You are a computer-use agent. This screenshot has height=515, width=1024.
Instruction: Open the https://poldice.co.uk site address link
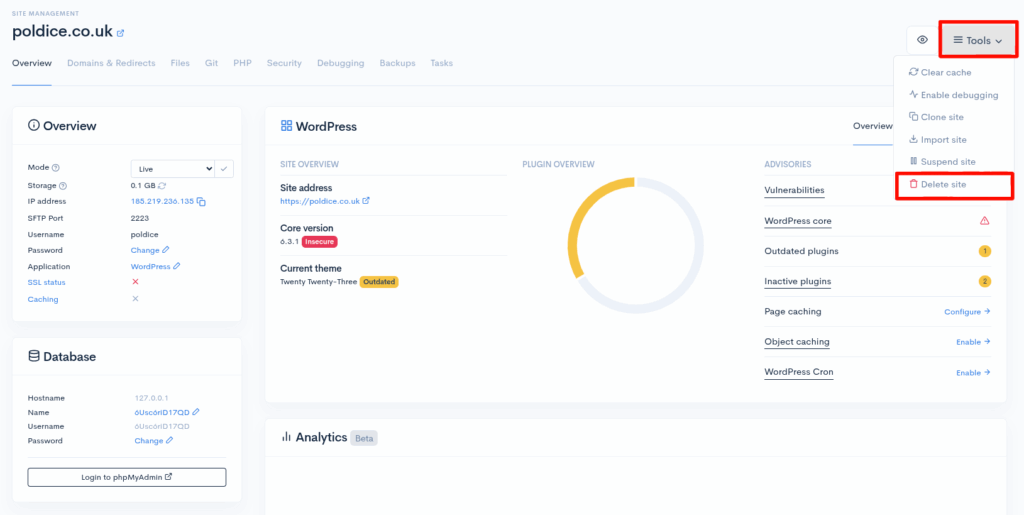[320, 201]
